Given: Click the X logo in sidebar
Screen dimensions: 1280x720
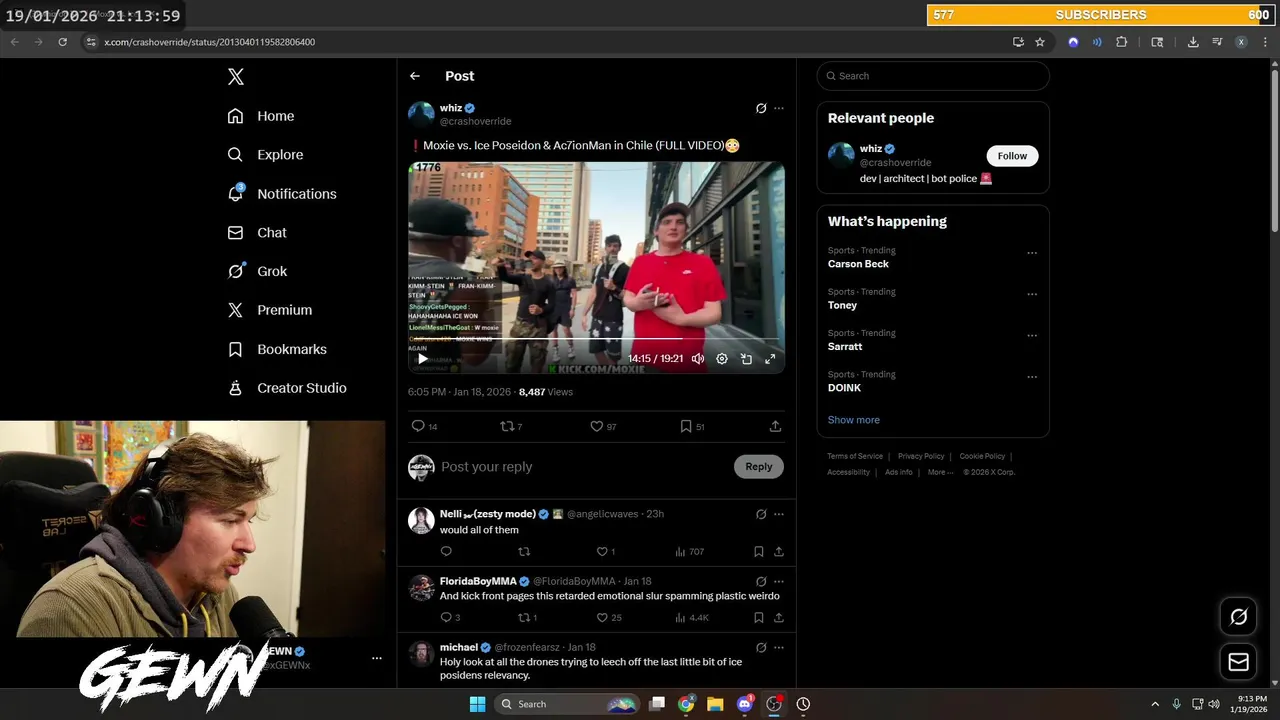Looking at the screenshot, I should point(235,77).
